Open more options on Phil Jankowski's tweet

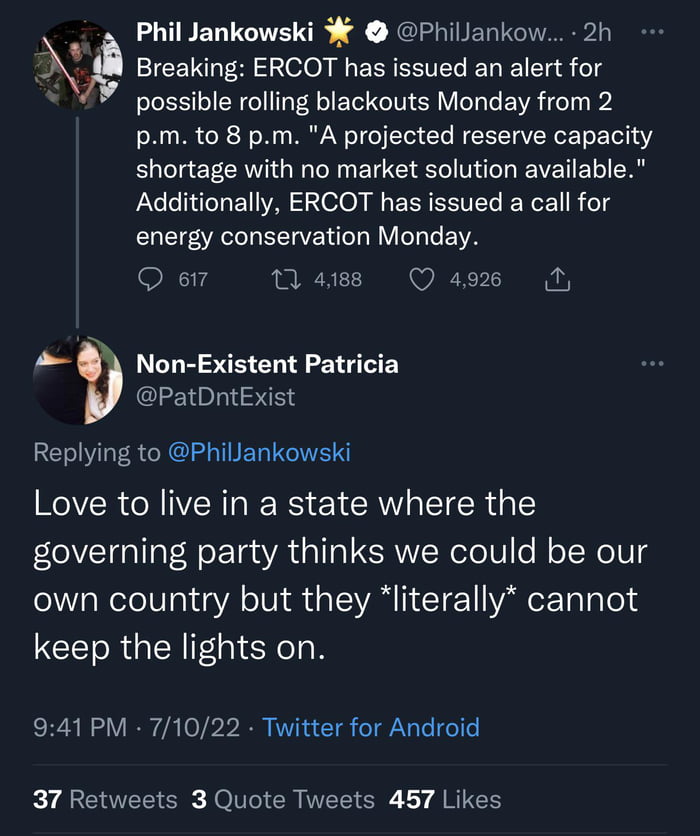pos(651,32)
